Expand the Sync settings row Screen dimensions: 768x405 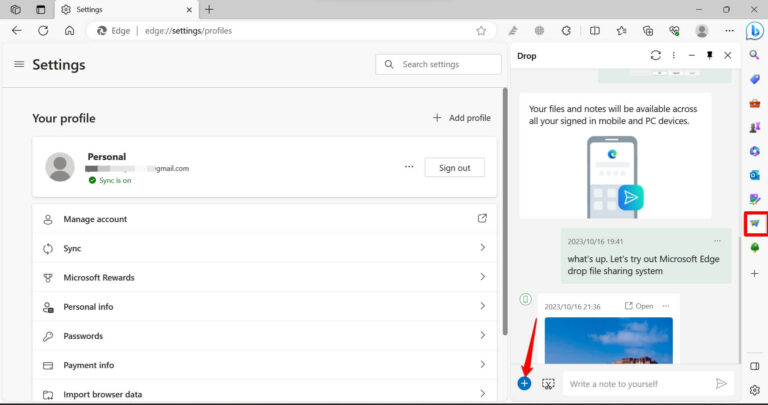(264, 248)
